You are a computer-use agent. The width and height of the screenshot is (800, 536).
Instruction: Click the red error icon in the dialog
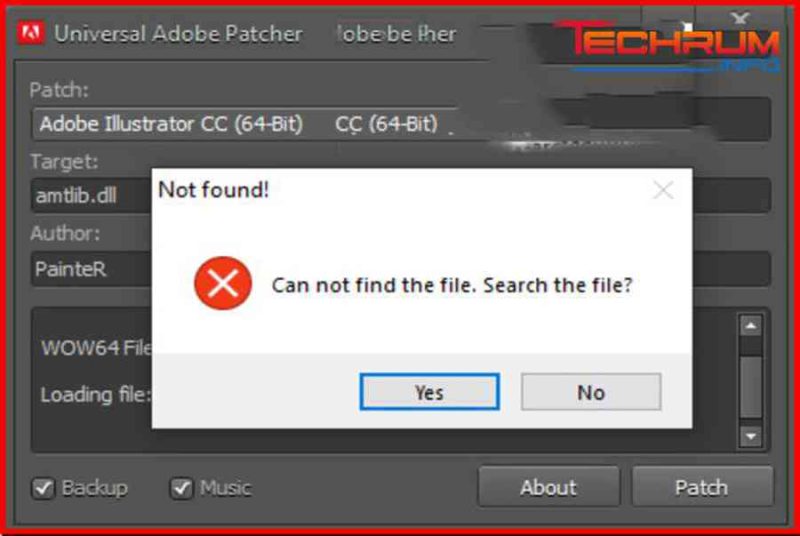click(x=223, y=284)
